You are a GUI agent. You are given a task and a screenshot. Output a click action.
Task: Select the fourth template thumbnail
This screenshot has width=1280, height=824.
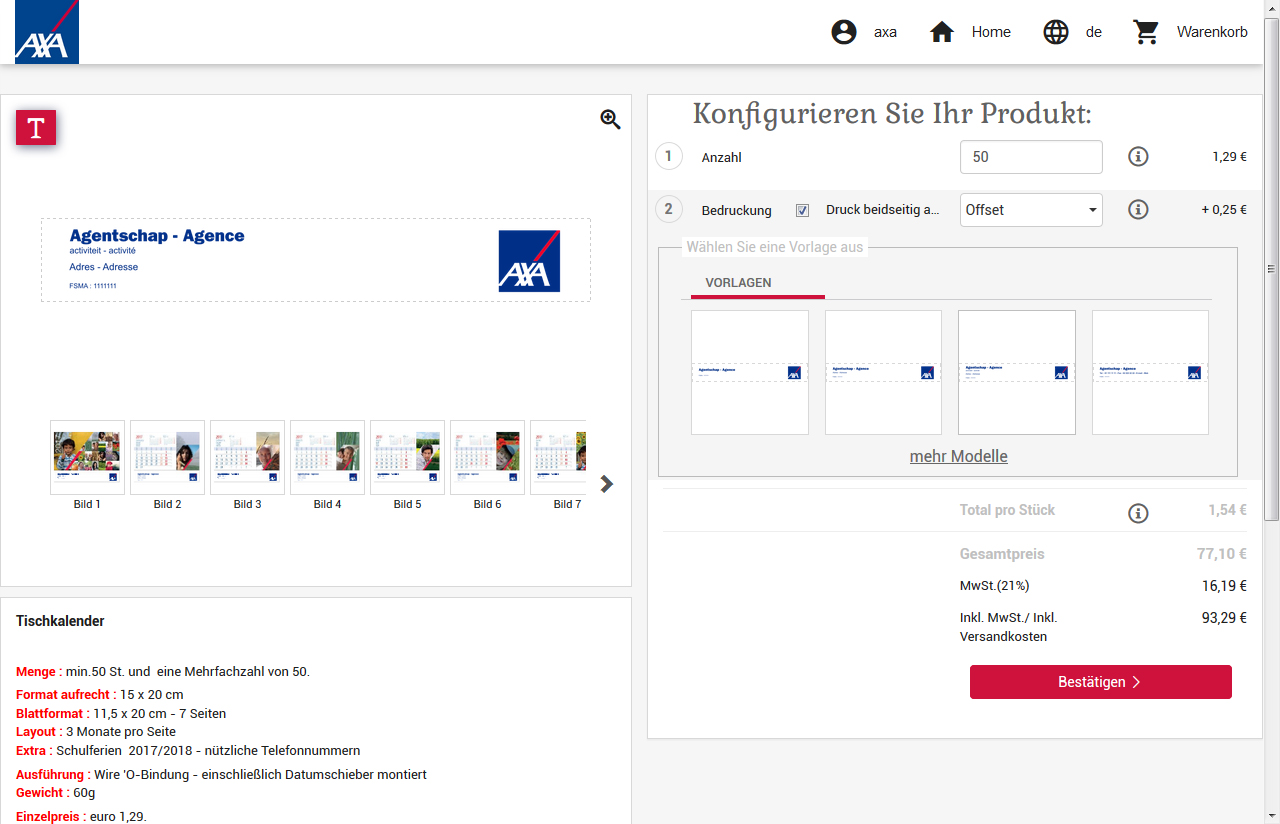click(1150, 372)
